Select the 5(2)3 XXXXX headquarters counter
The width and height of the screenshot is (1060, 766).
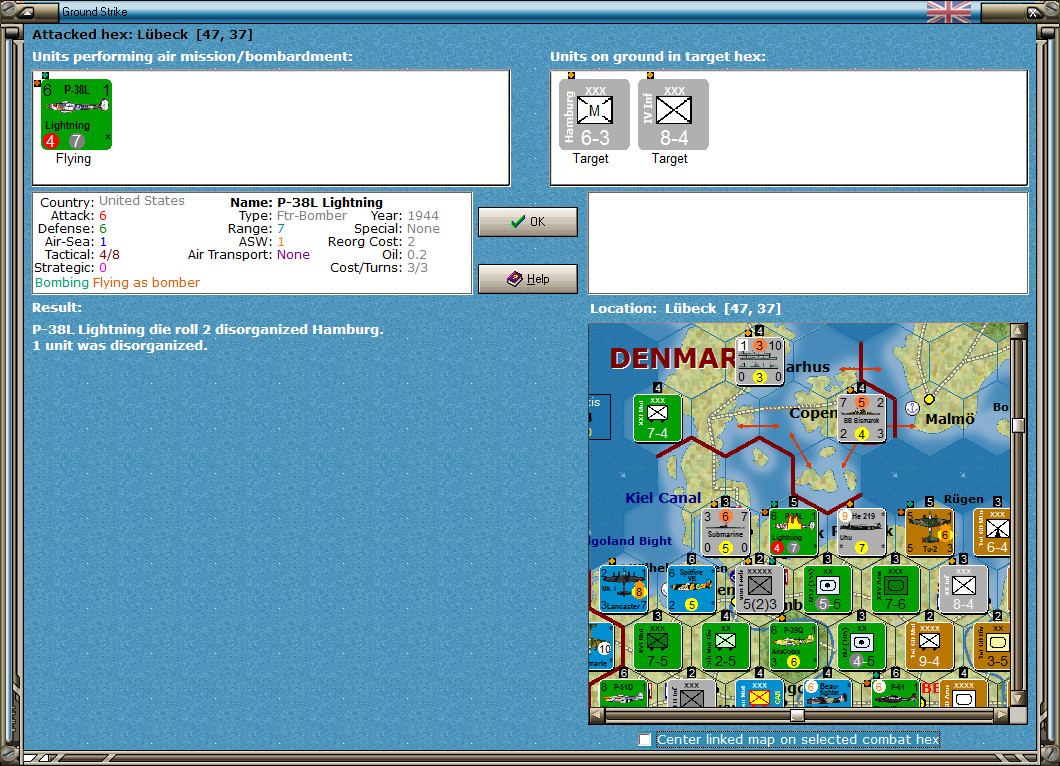[x=760, y=589]
